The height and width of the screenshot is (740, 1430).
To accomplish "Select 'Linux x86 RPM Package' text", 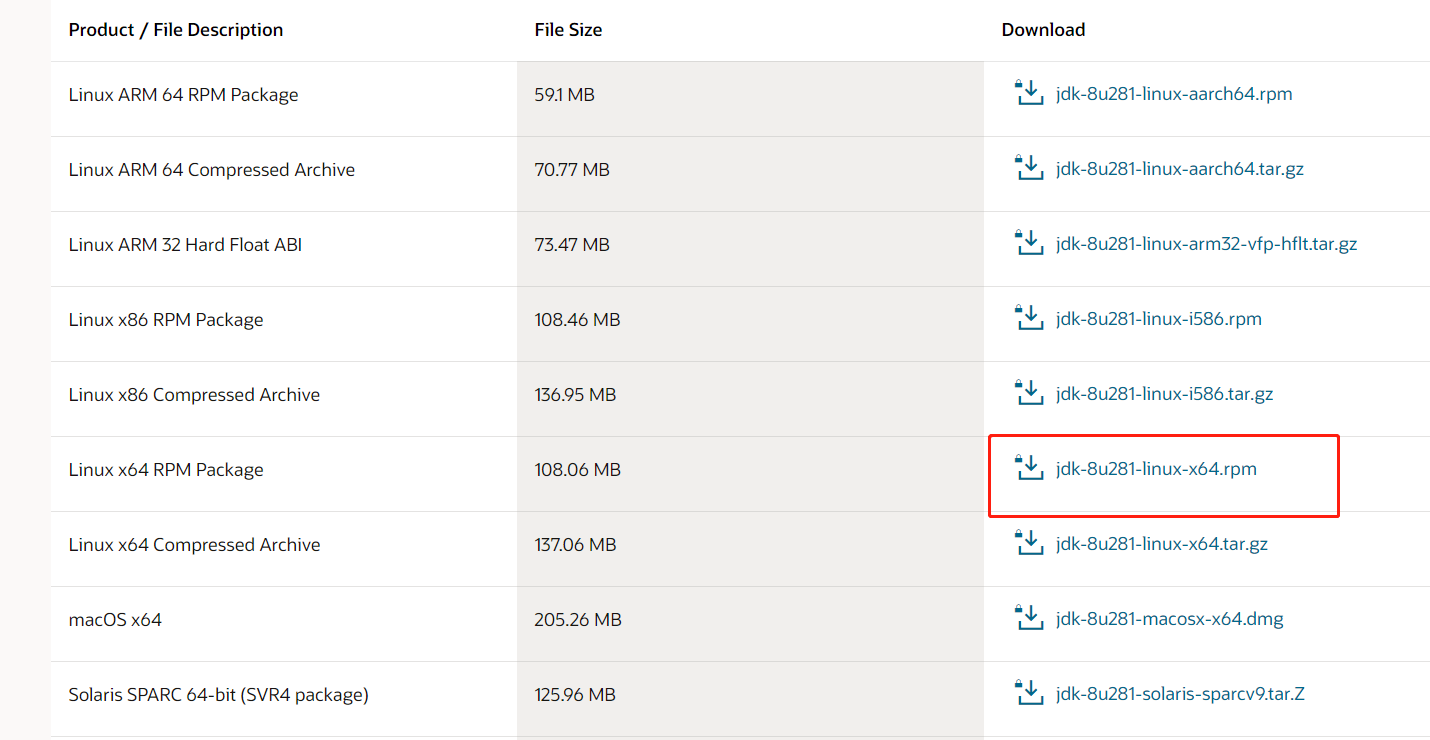I will point(166,320).
